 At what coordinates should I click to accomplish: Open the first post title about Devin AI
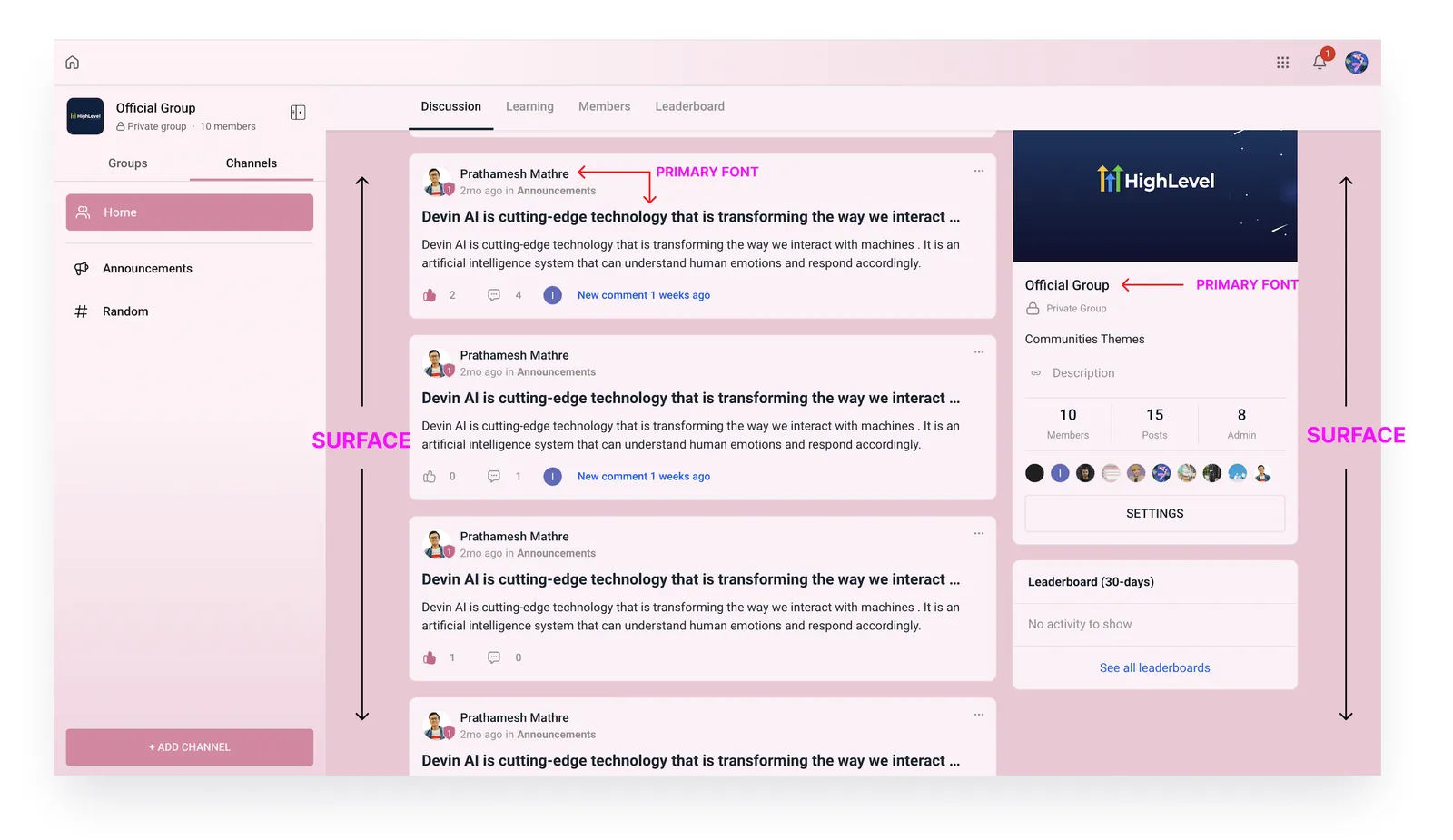690,217
